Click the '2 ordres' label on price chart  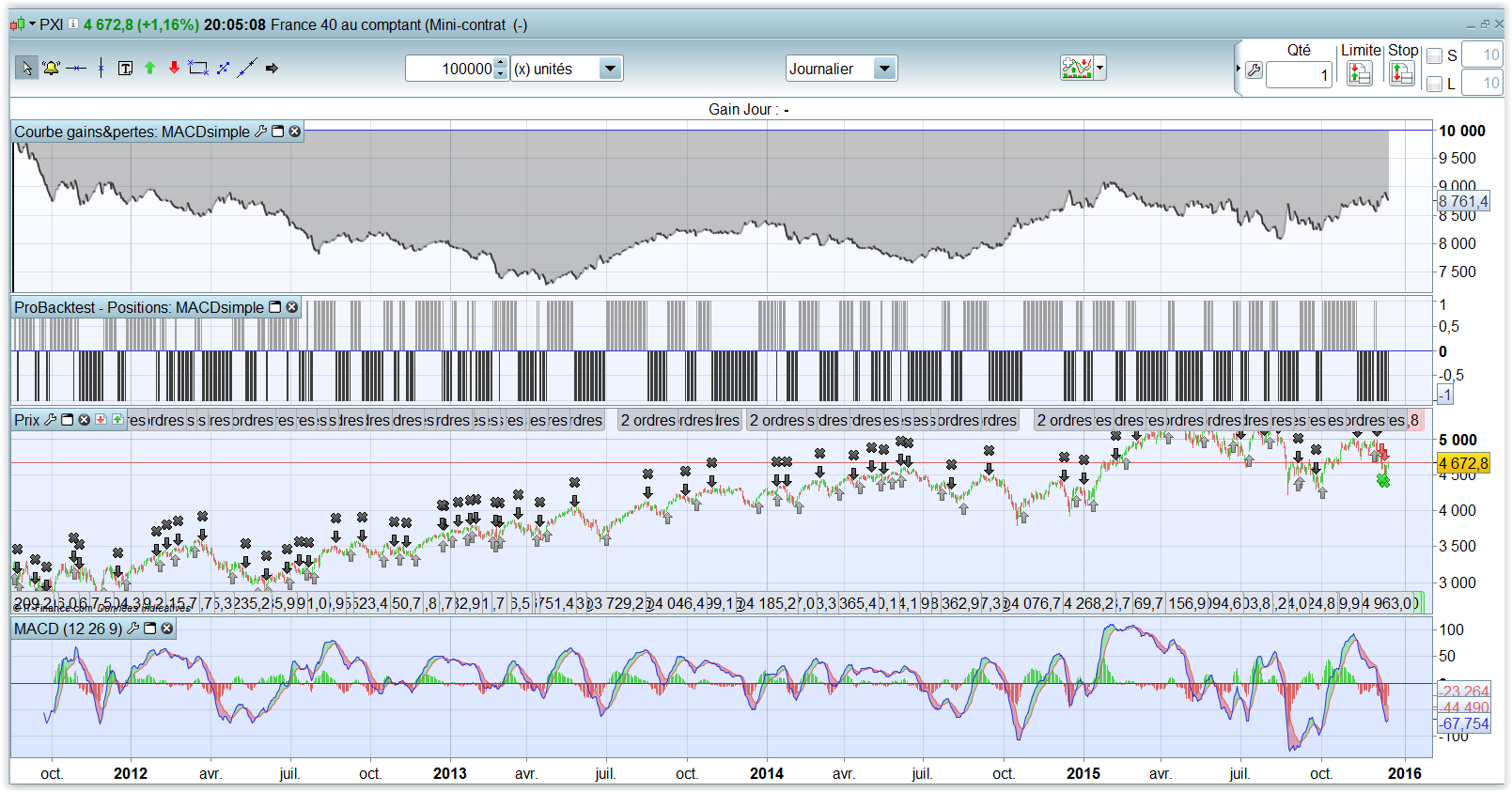[648, 420]
